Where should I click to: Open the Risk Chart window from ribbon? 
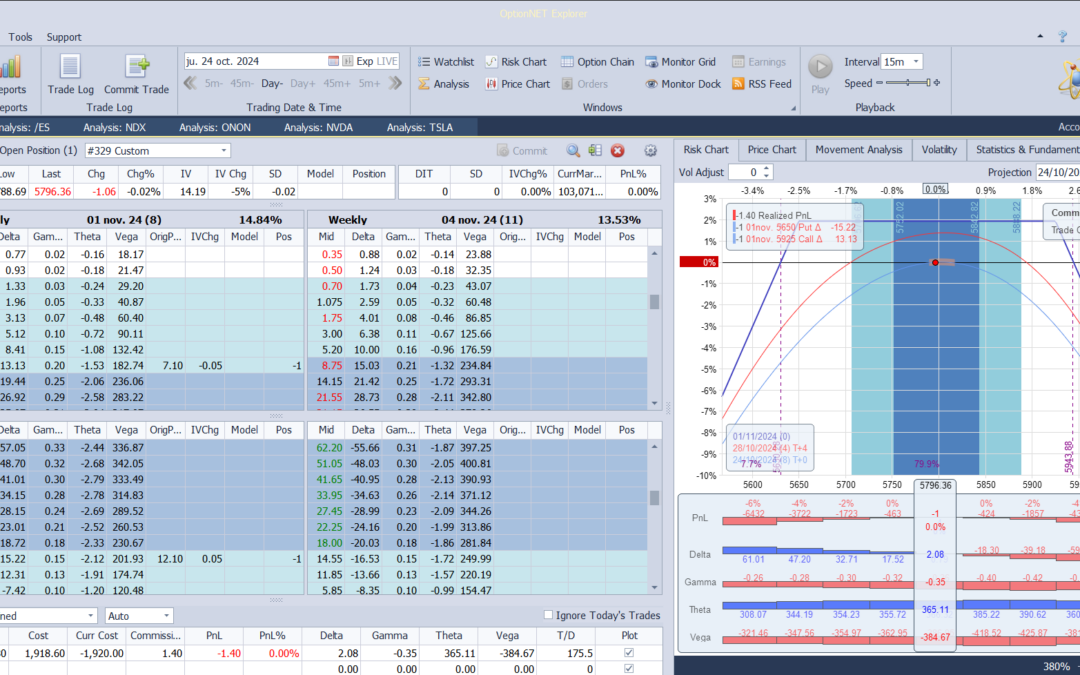pos(516,62)
